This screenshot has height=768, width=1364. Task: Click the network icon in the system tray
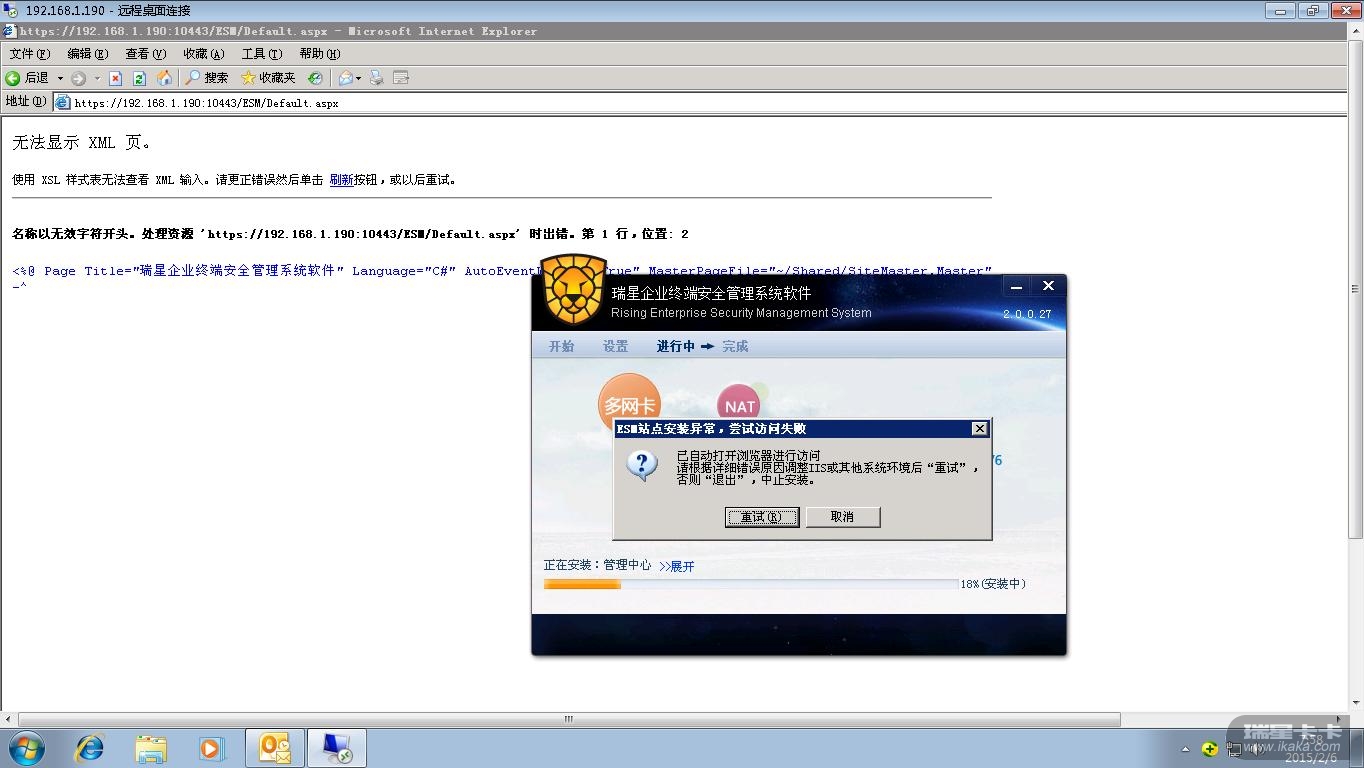tap(1234, 749)
